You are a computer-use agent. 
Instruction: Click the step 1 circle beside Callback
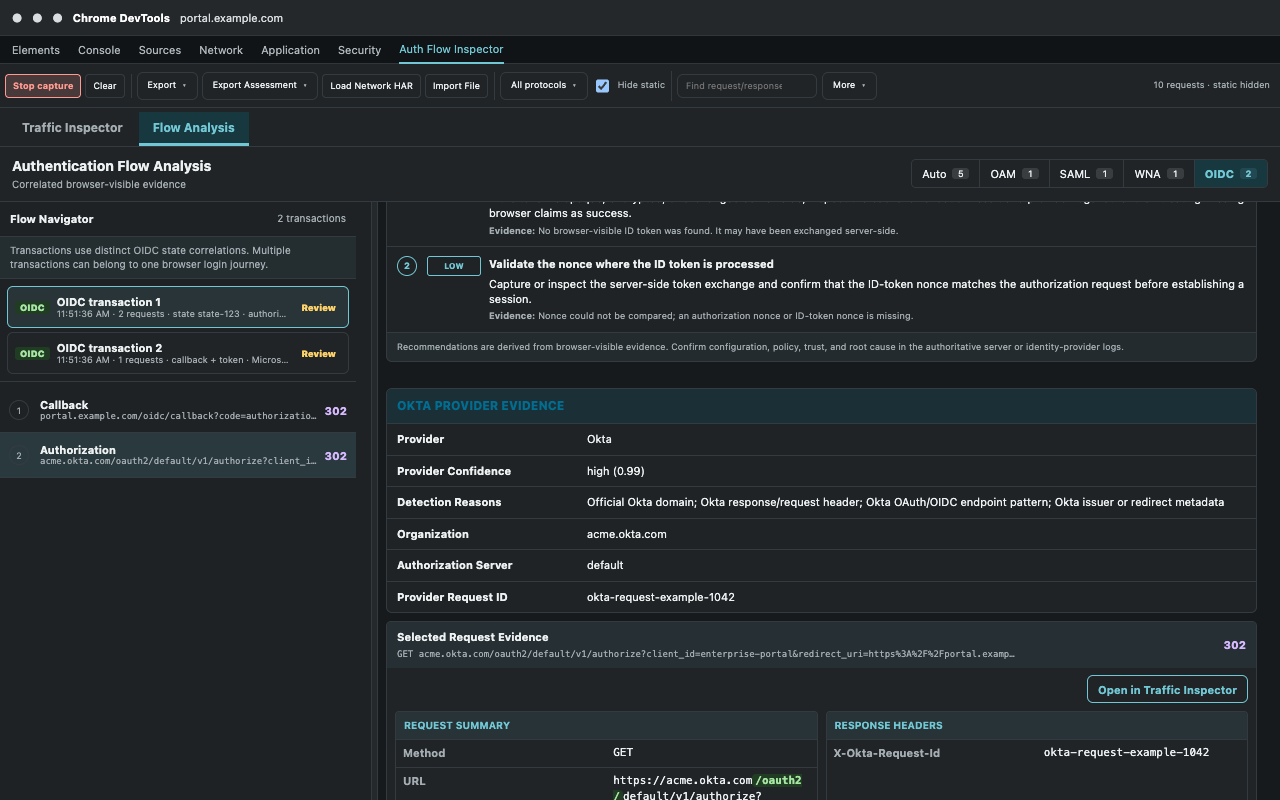pos(19,411)
